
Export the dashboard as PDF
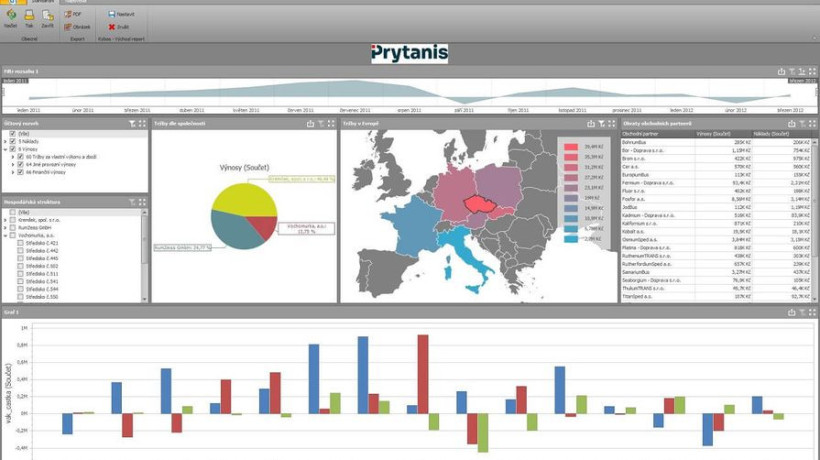74,15
